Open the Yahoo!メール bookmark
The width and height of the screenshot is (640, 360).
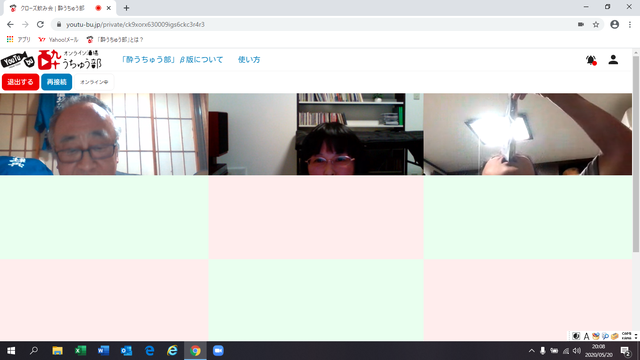(x=58, y=40)
